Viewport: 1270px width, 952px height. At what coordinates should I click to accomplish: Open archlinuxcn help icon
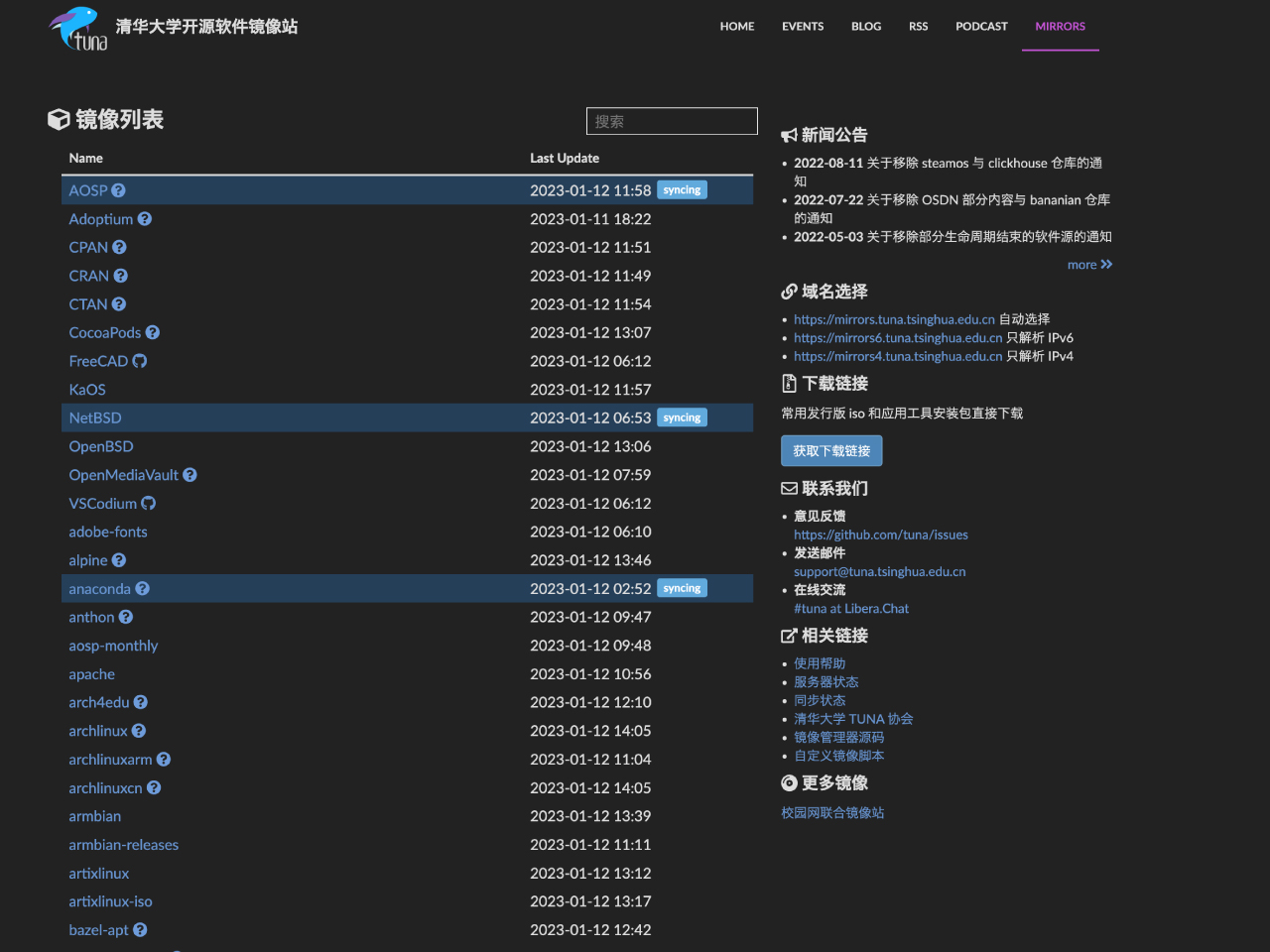pyautogui.click(x=154, y=787)
